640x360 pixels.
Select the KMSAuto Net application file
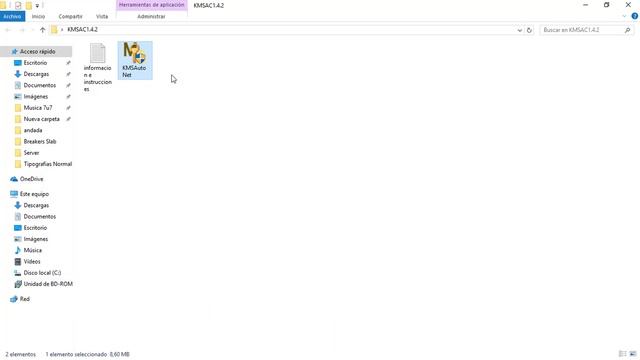[x=135, y=60]
